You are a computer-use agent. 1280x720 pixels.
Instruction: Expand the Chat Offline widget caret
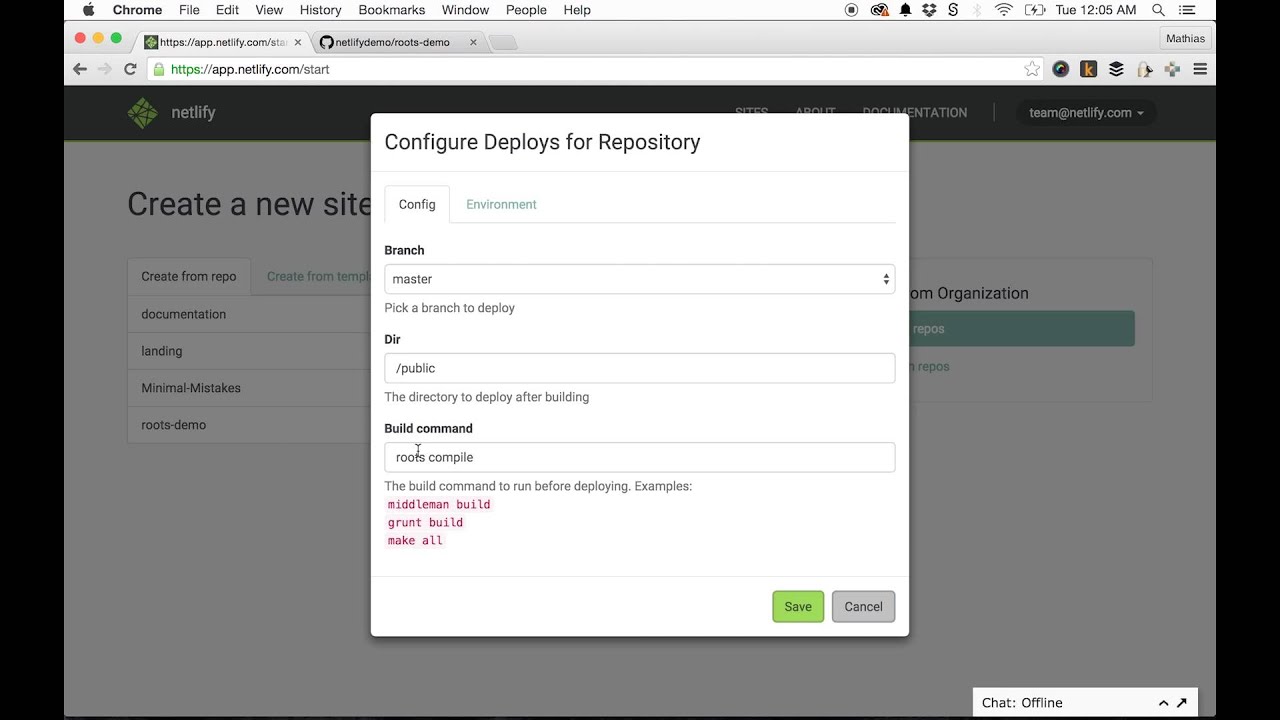point(1163,703)
